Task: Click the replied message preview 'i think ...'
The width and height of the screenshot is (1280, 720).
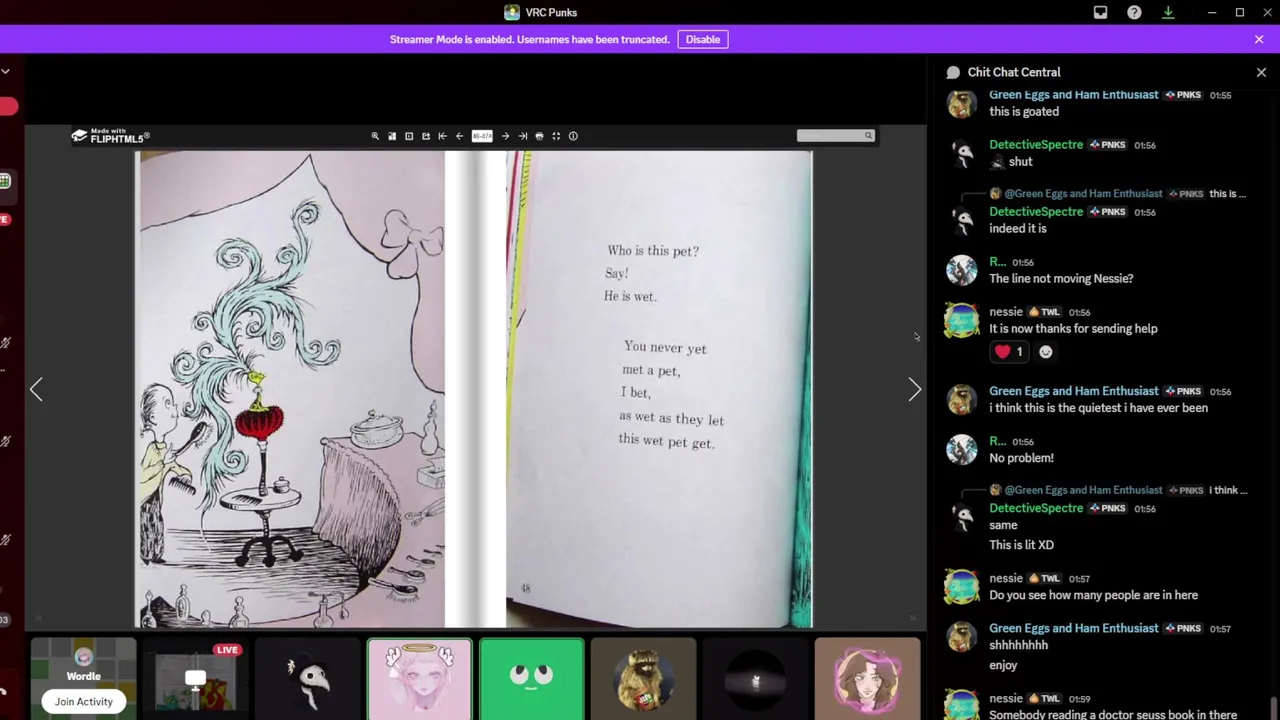Action: point(1227,490)
